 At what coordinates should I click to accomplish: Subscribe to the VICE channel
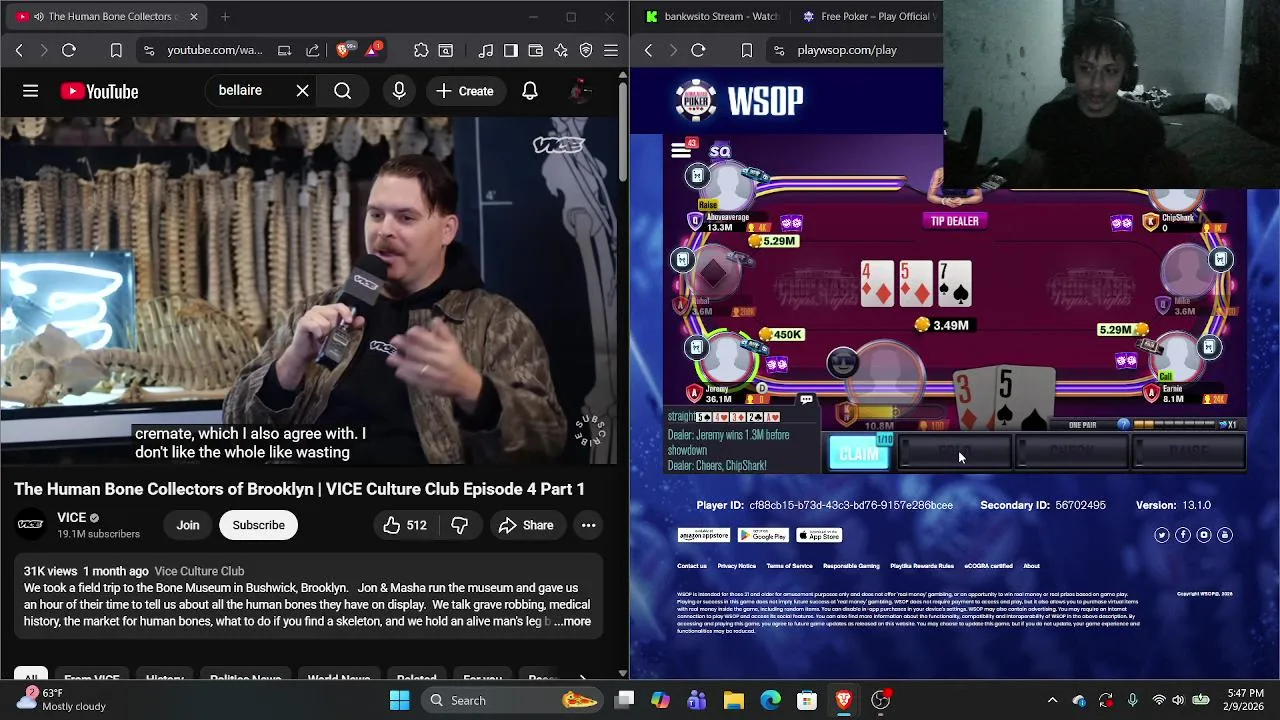pyautogui.click(x=258, y=525)
